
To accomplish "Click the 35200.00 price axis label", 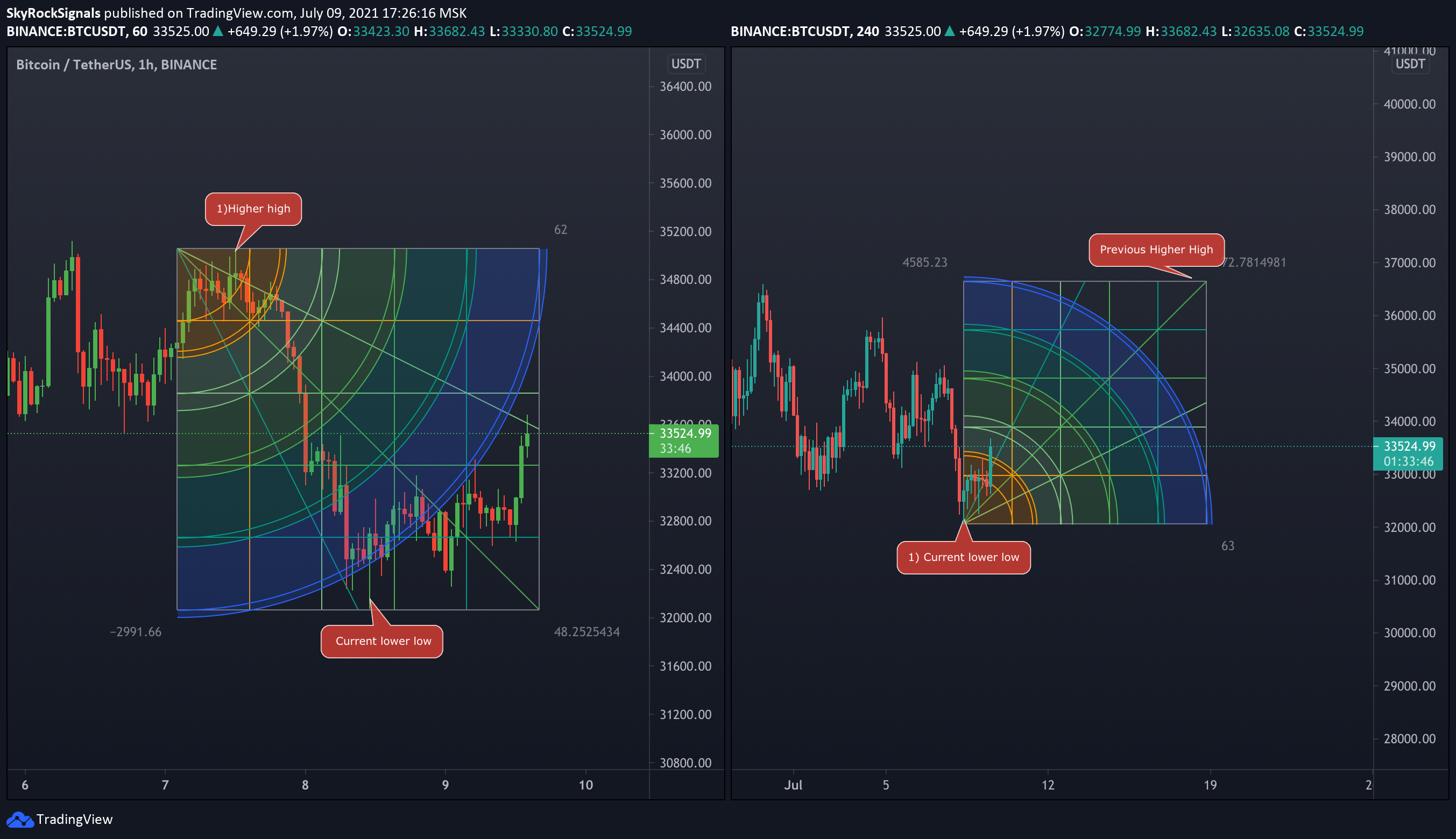I will [685, 231].
